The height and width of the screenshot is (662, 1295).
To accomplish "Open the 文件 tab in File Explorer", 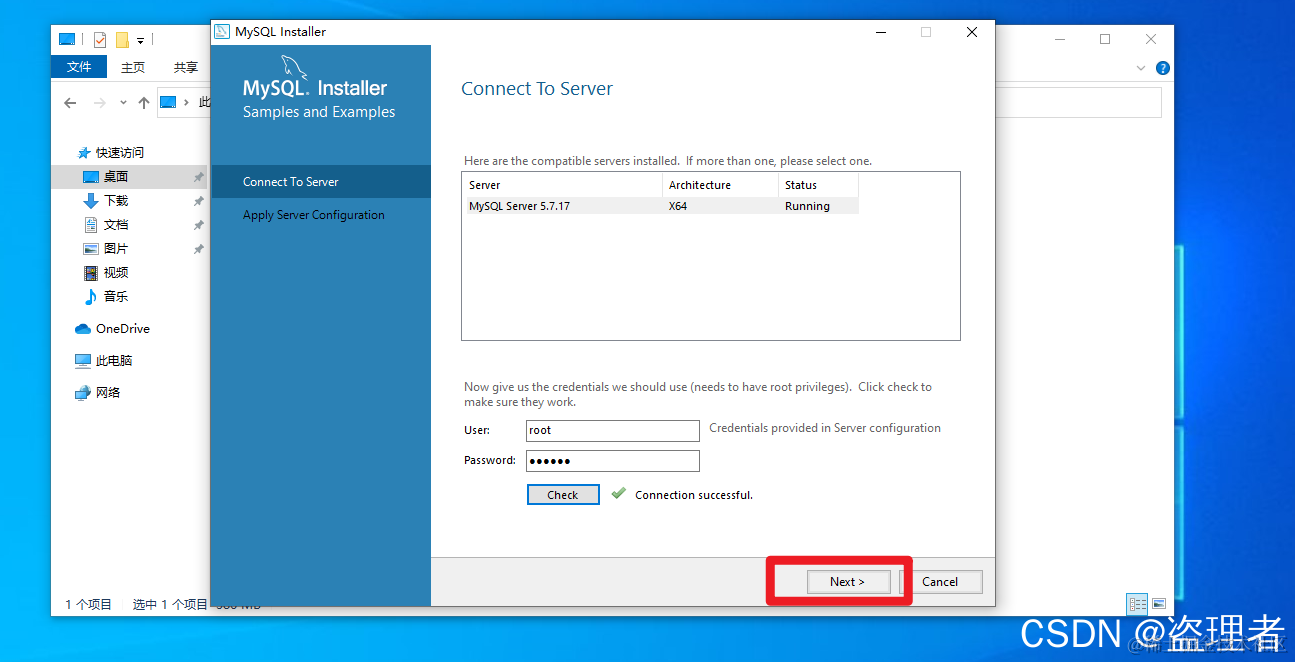I will 79,67.
